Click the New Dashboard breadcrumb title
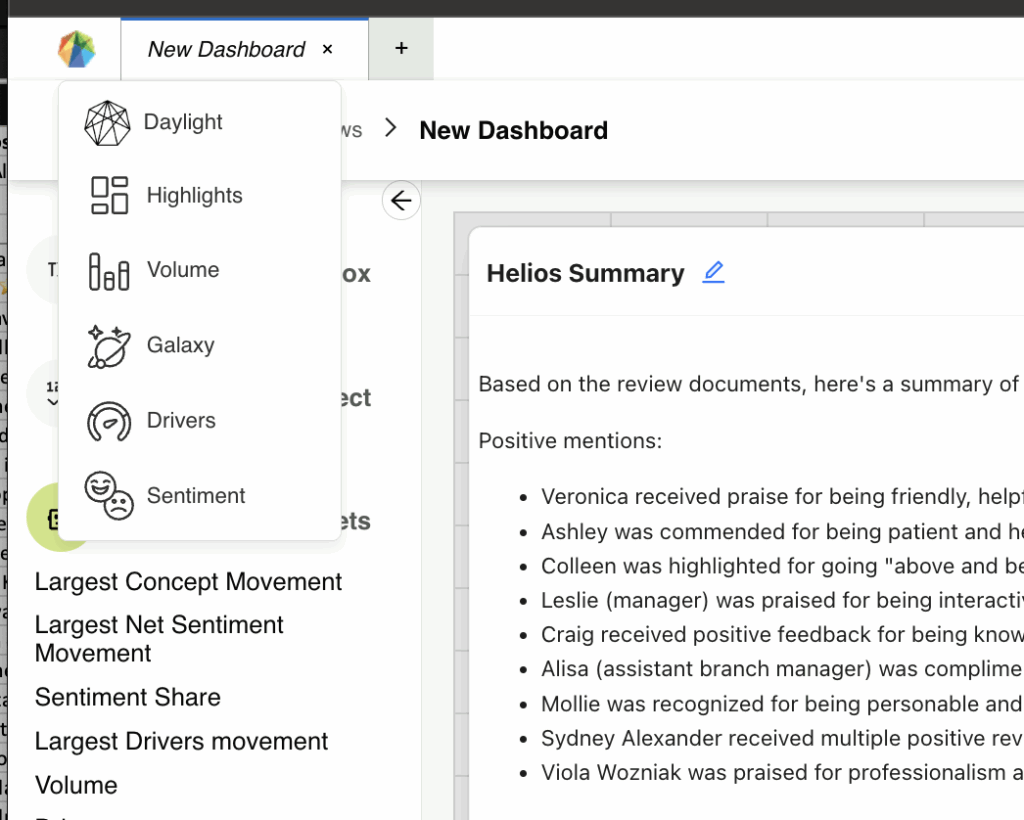Image resolution: width=1024 pixels, height=820 pixels. pos(513,131)
